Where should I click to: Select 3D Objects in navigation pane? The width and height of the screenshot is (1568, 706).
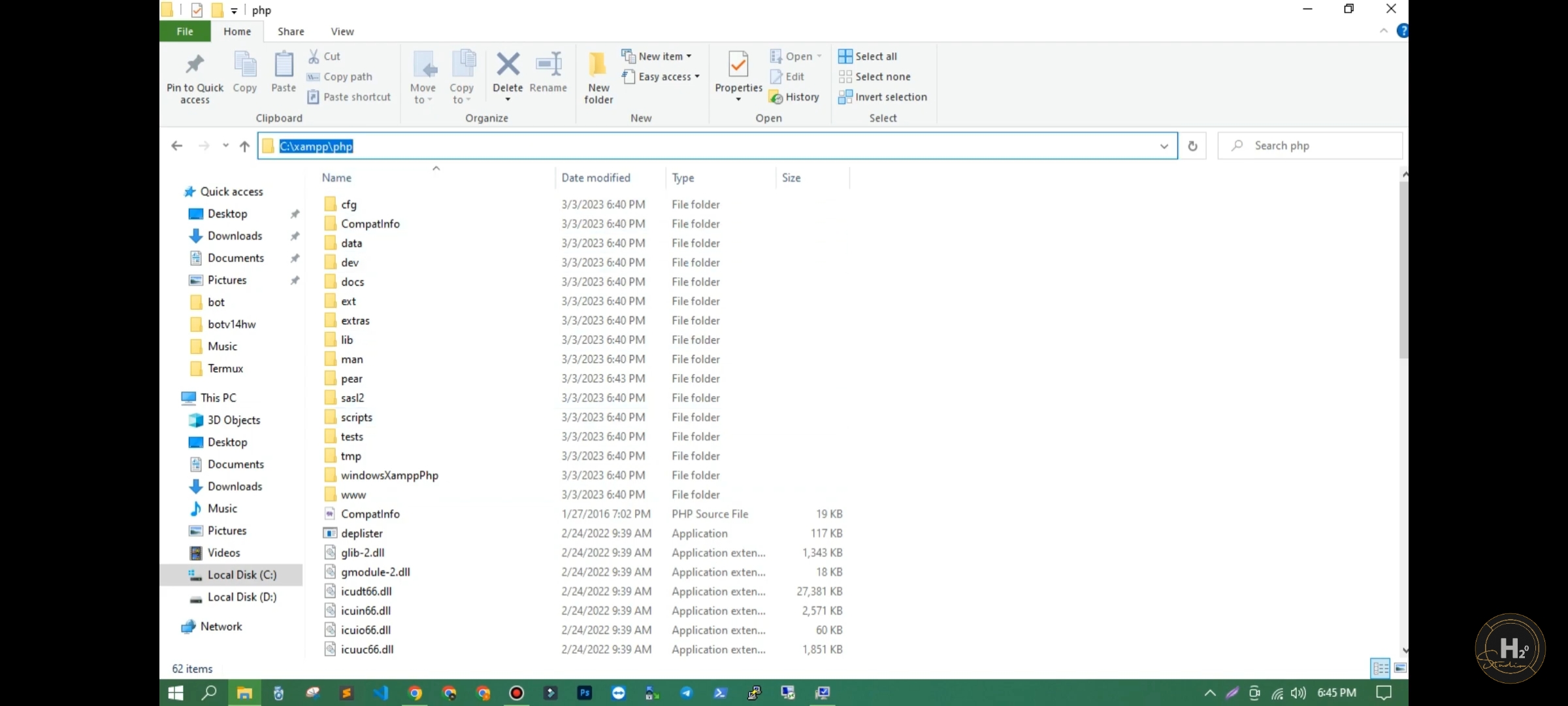225,420
